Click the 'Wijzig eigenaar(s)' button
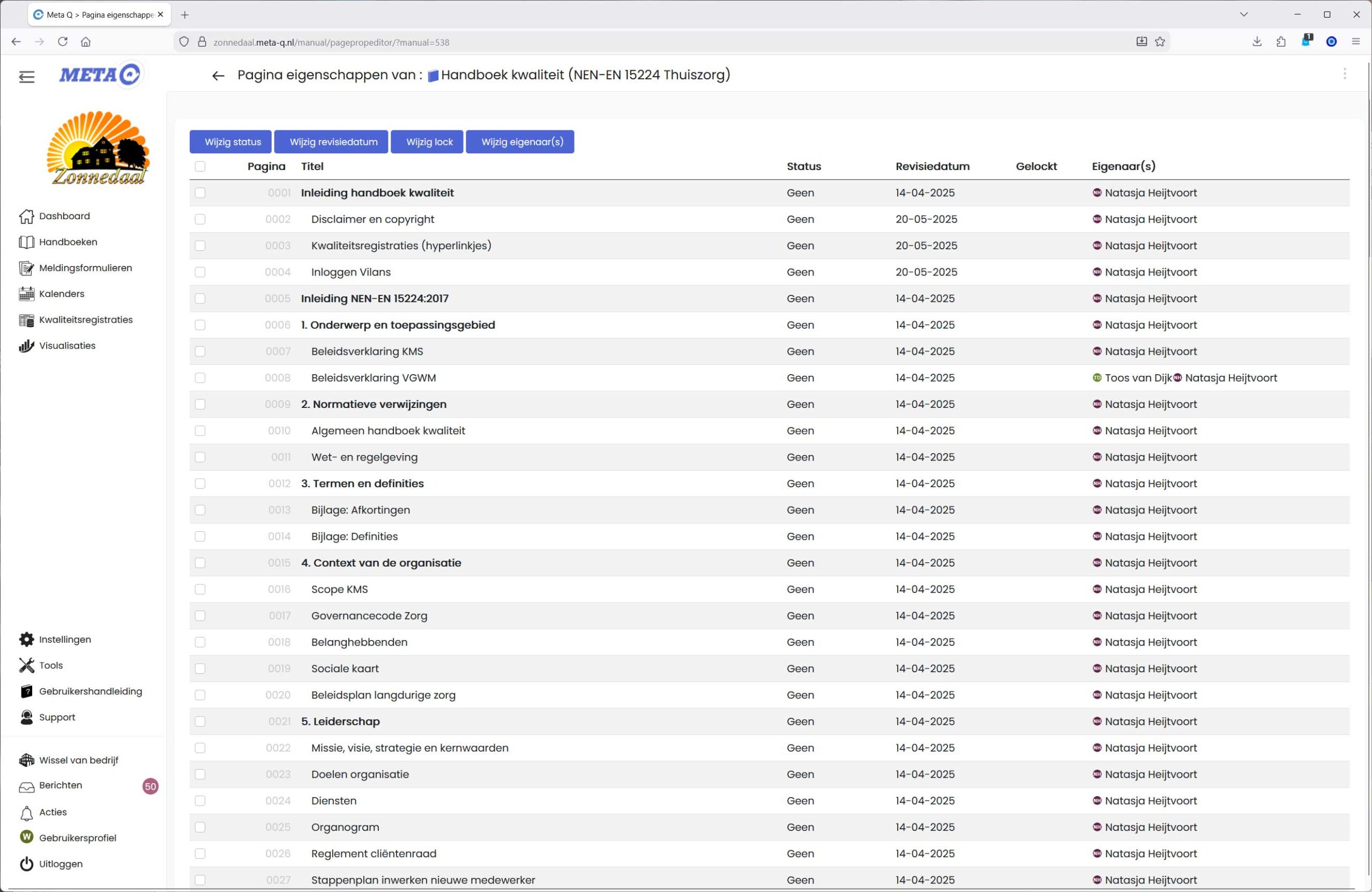Viewport: 1372px width, 892px height. coord(521,142)
